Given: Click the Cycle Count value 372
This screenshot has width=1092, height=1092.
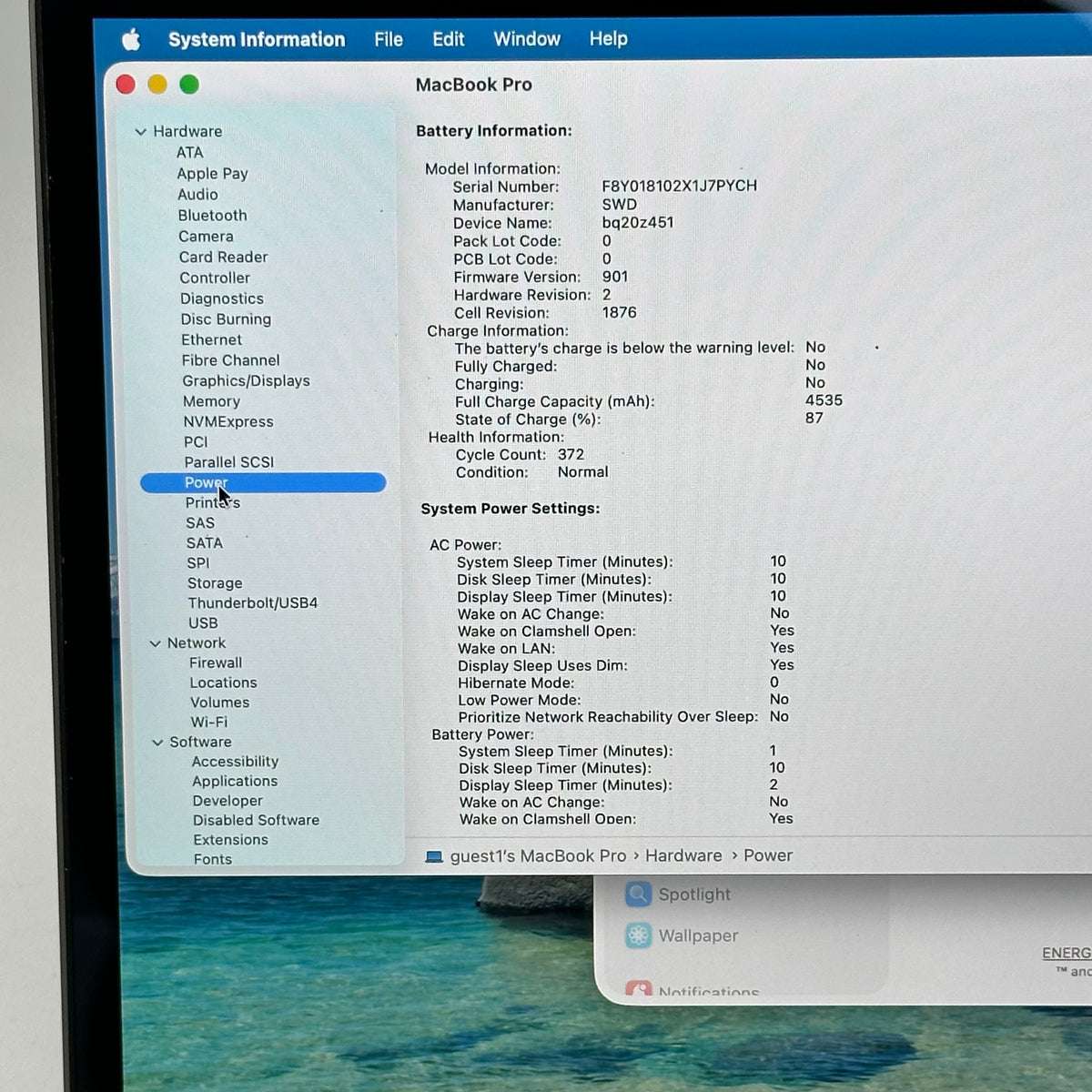Looking at the screenshot, I should [571, 454].
